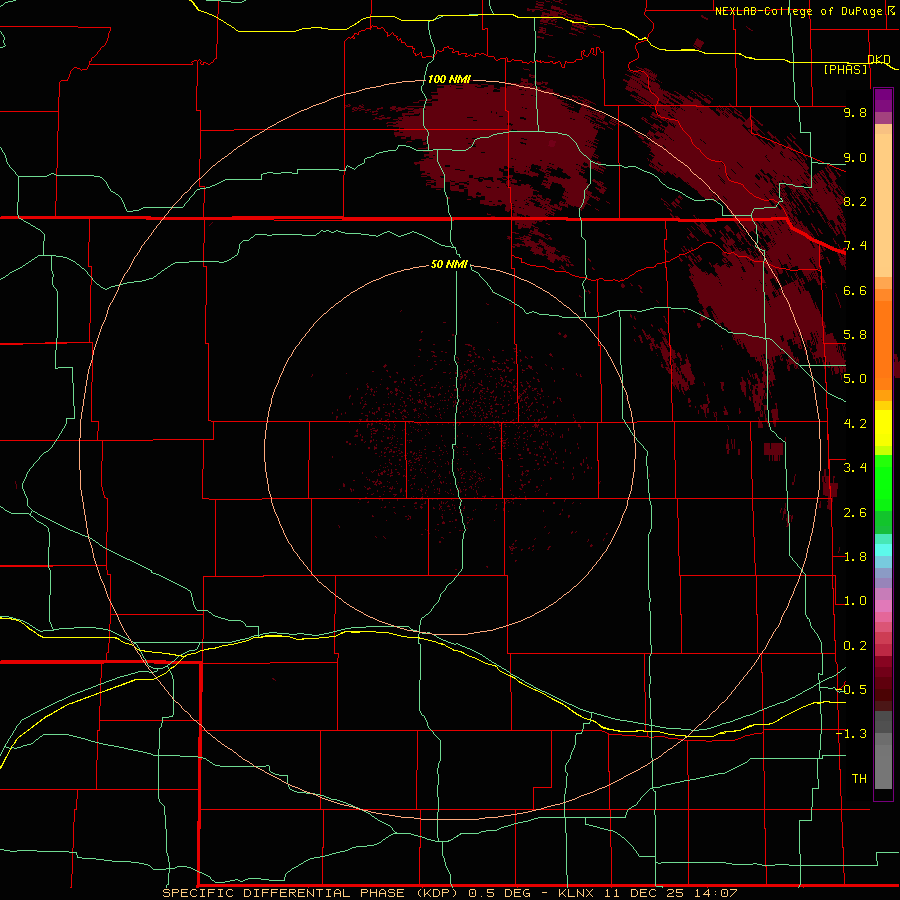Screen dimensions: 900x900
Task: Click the light peach color bar segment
Action: click(883, 205)
